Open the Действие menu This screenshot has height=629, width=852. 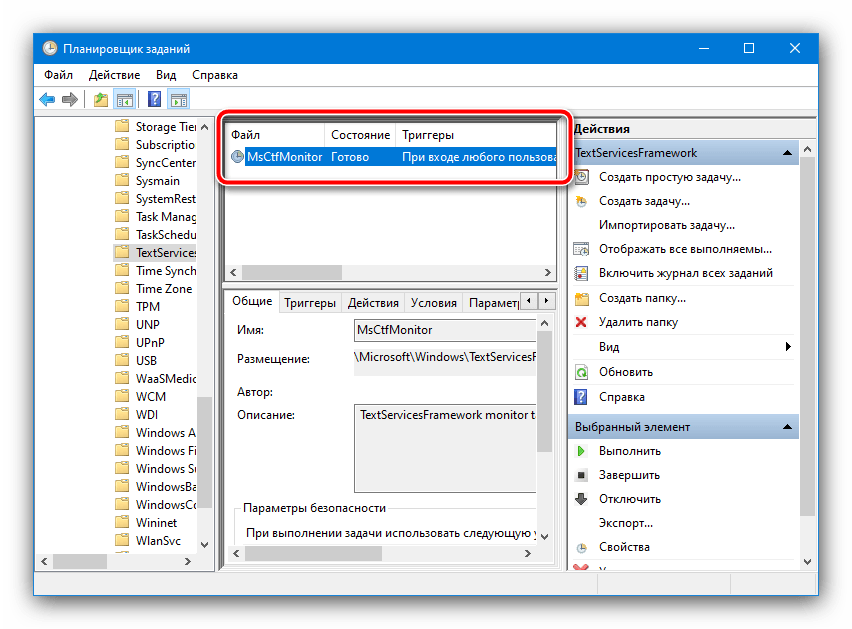click(115, 75)
